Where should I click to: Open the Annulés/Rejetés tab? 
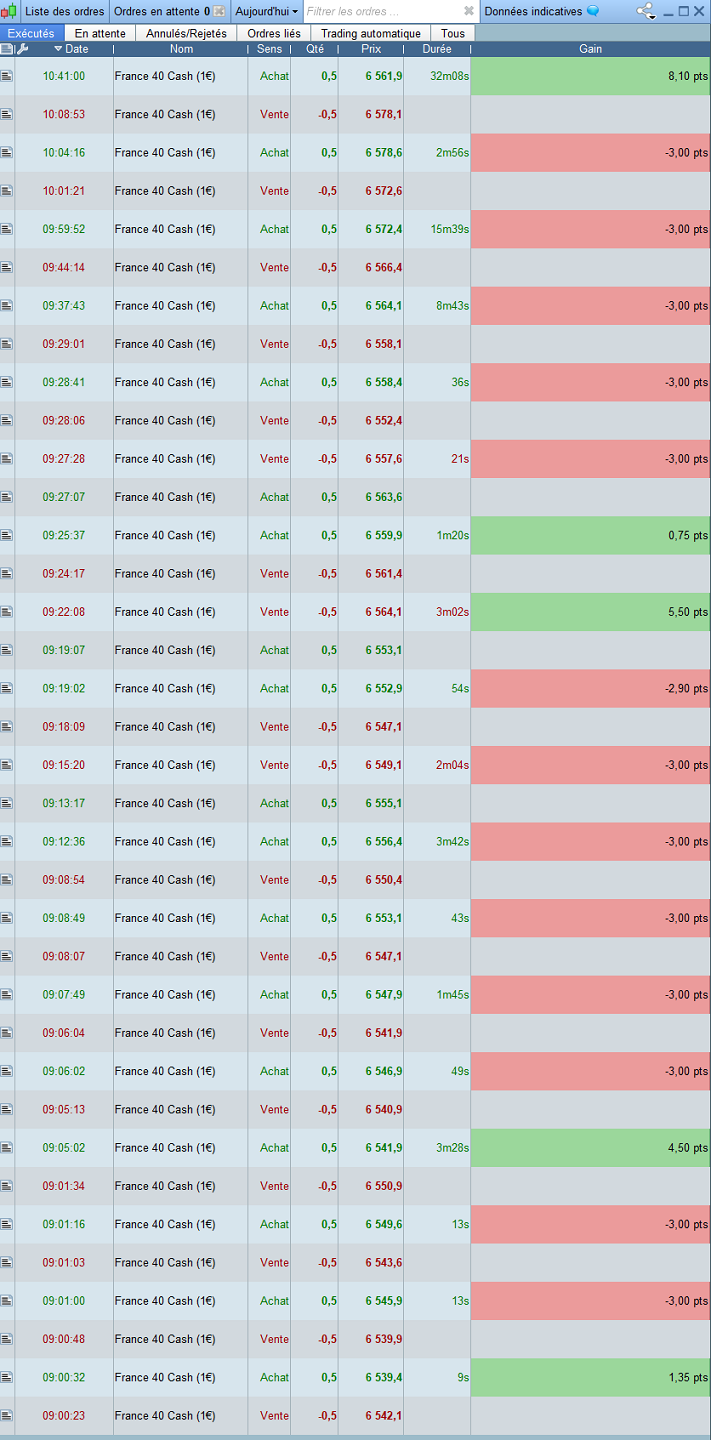(186, 33)
